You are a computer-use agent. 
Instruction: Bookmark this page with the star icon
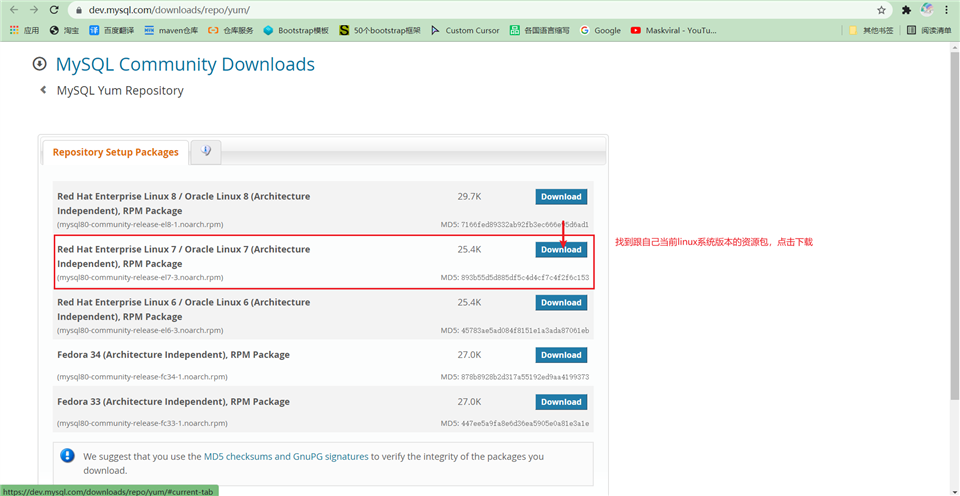coord(881,10)
